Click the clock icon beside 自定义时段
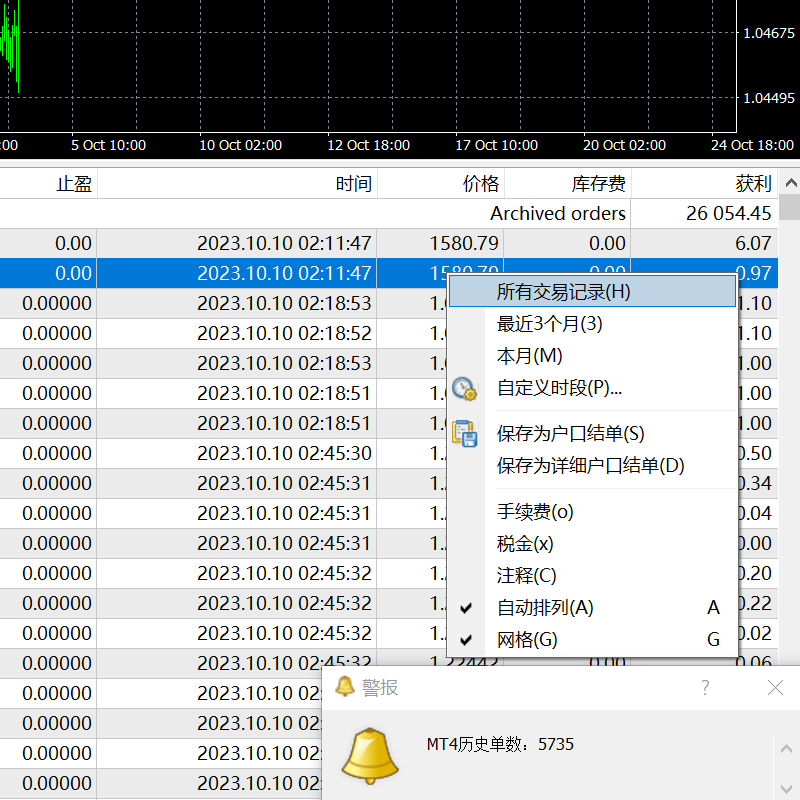Image resolution: width=800 pixels, height=800 pixels. point(464,388)
